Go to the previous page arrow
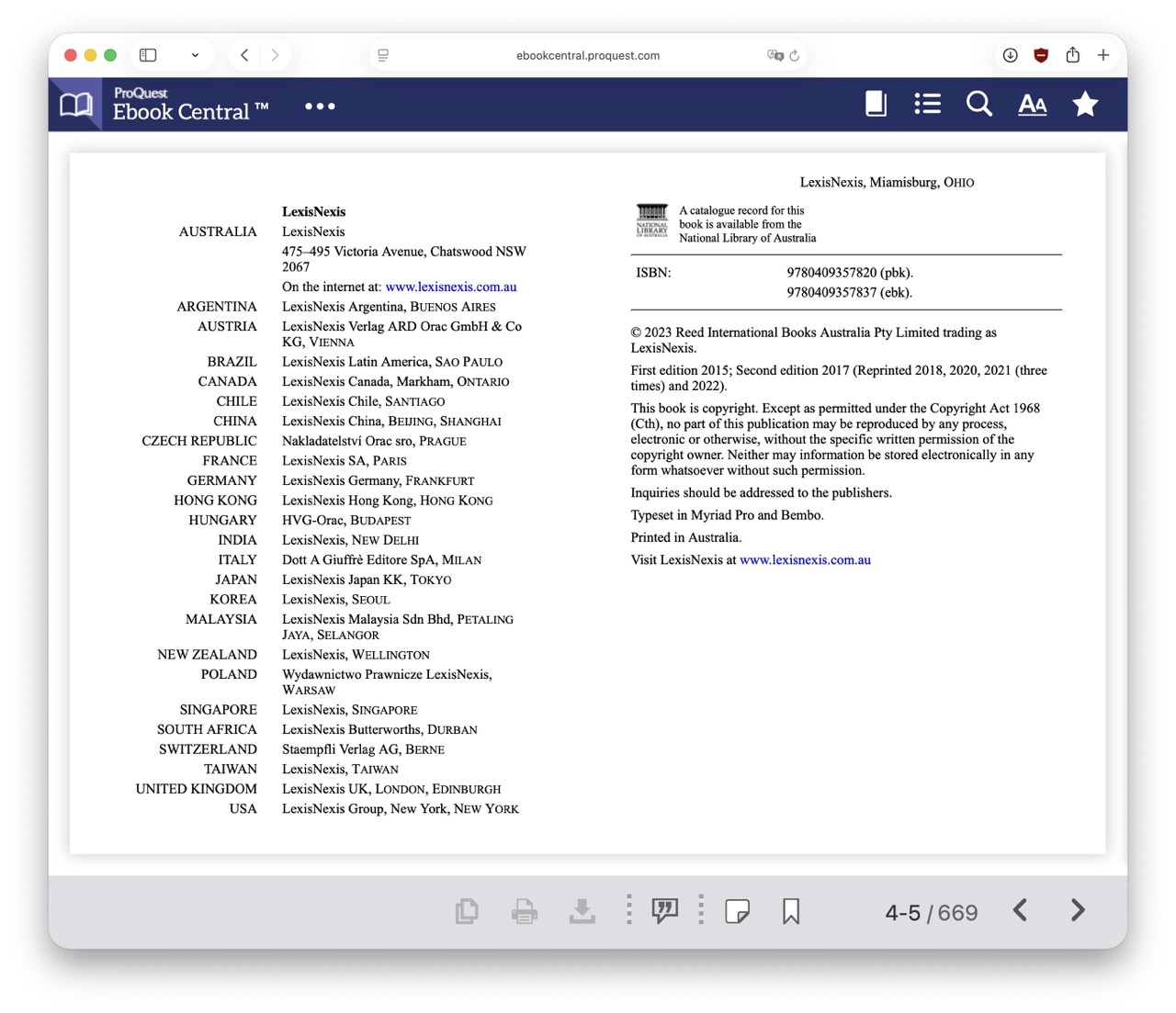 [x=1020, y=910]
